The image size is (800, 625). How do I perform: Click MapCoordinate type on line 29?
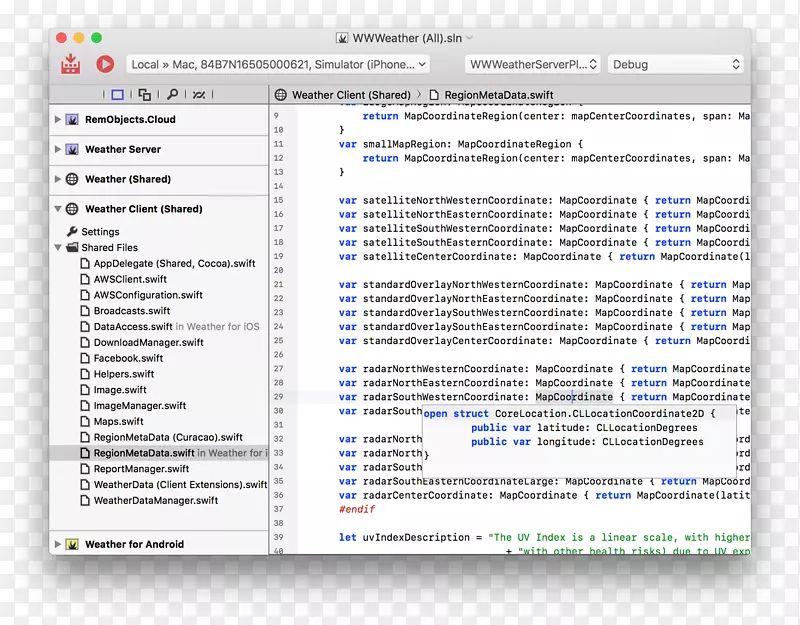click(x=574, y=397)
